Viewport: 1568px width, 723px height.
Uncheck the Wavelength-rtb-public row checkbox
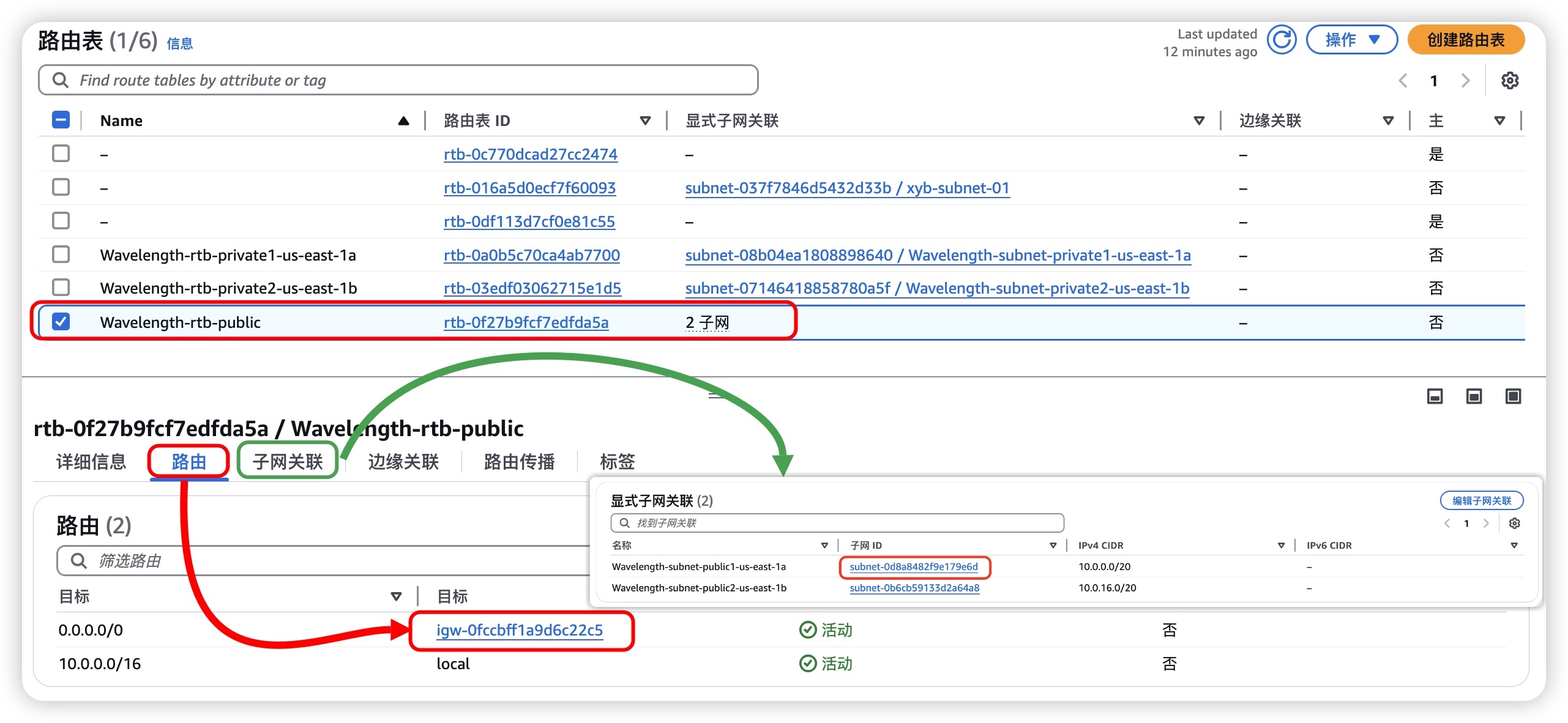(x=61, y=322)
